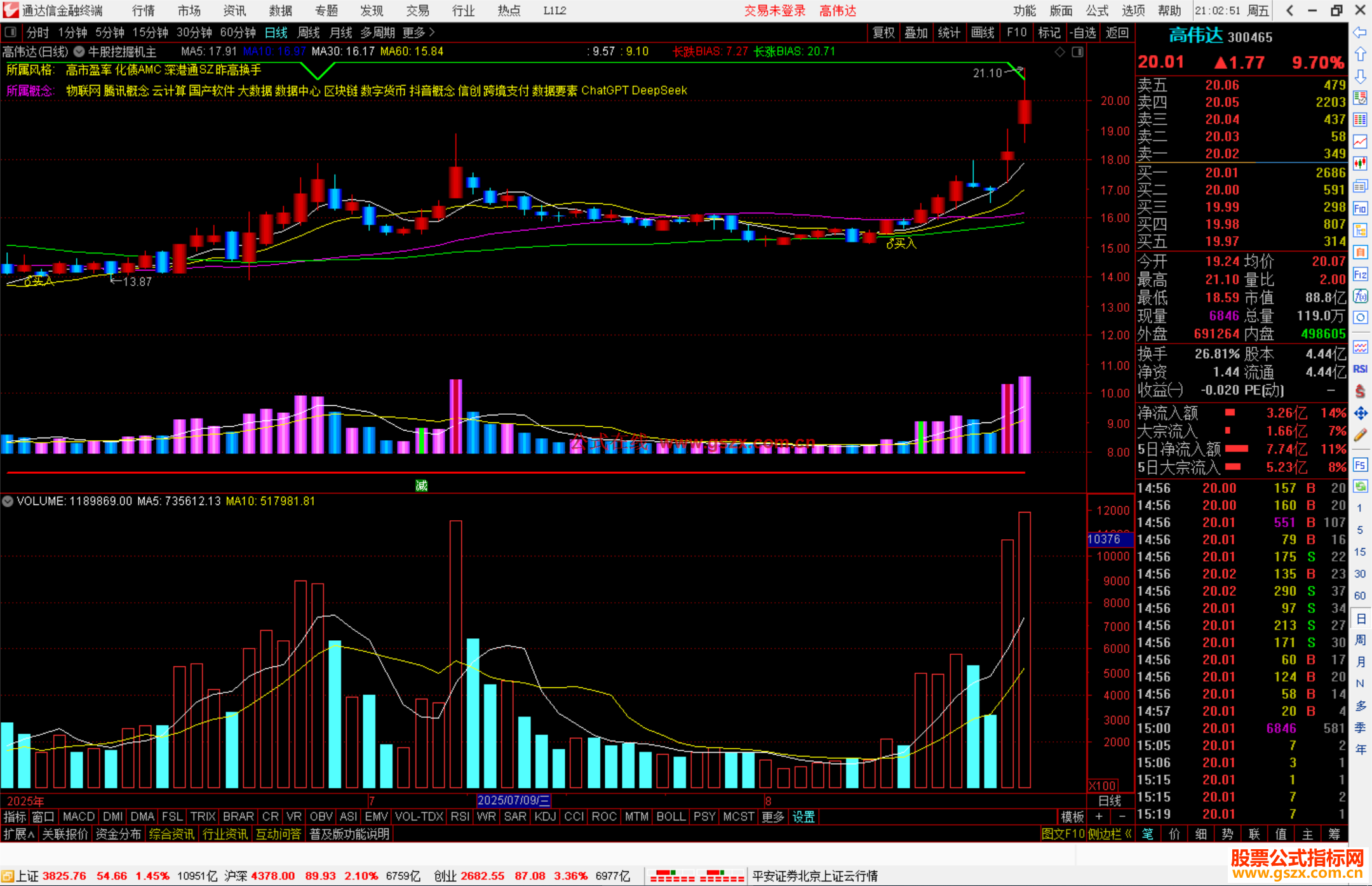Toggle the split panel icon at chart top-right
This screenshot has width=1372, height=886.
click(x=1078, y=52)
